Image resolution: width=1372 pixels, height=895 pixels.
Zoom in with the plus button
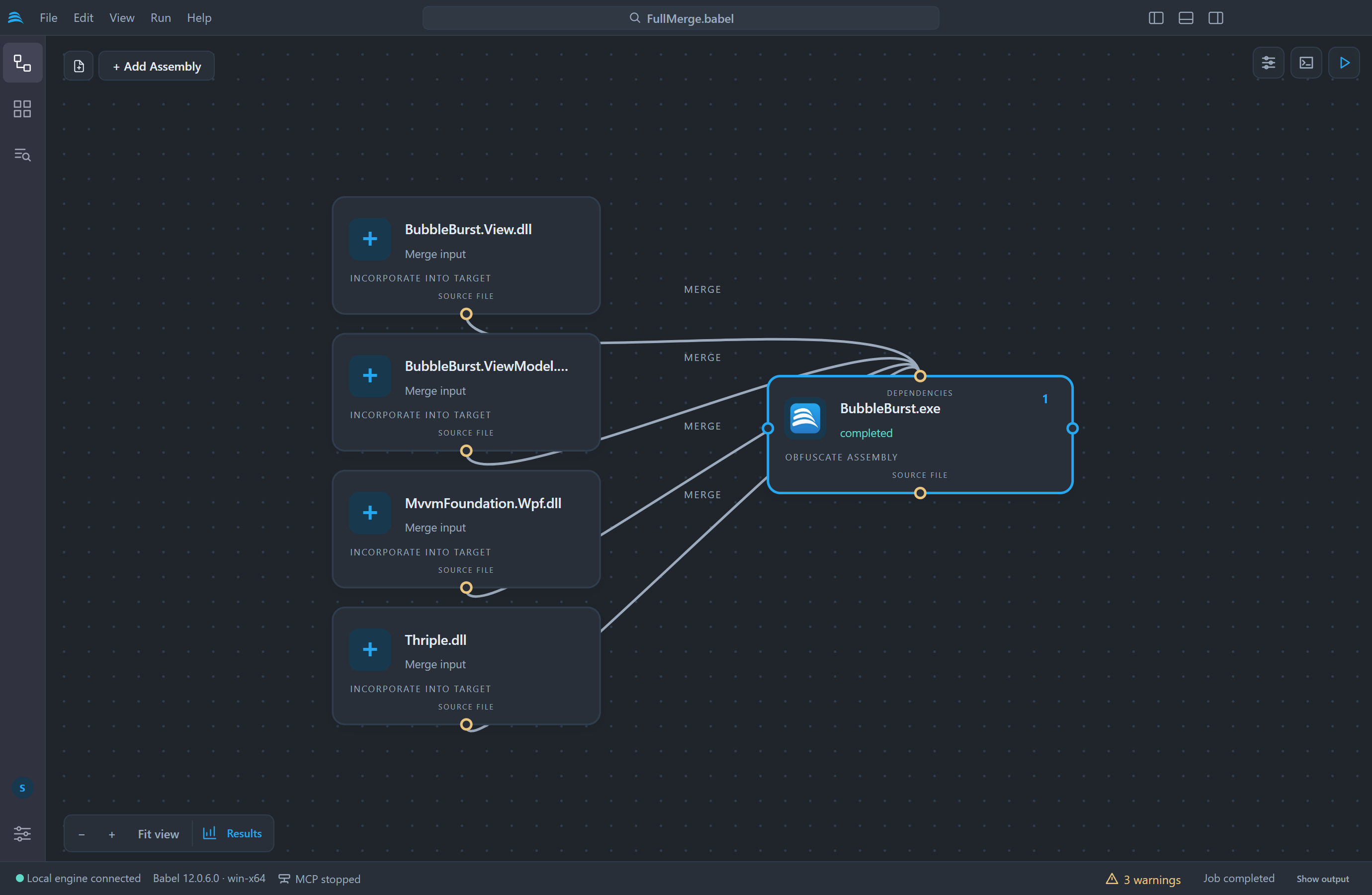(x=112, y=834)
